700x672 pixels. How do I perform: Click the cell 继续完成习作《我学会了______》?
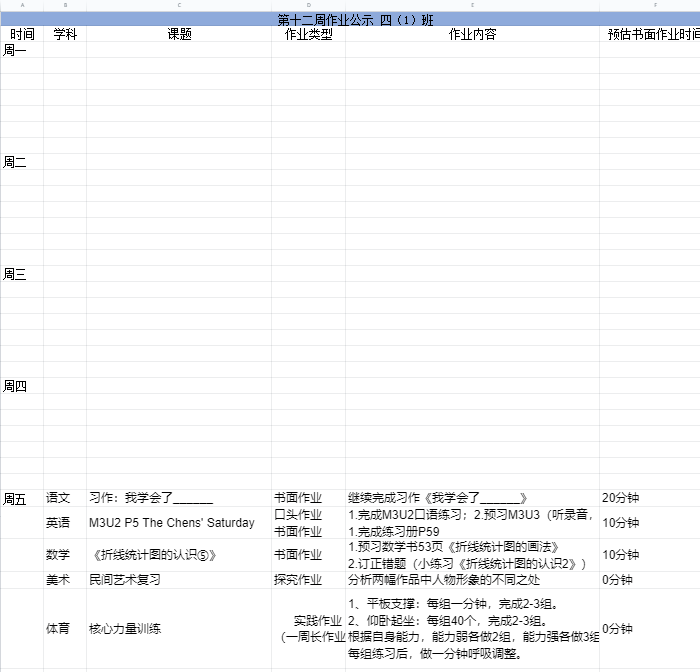[472, 498]
